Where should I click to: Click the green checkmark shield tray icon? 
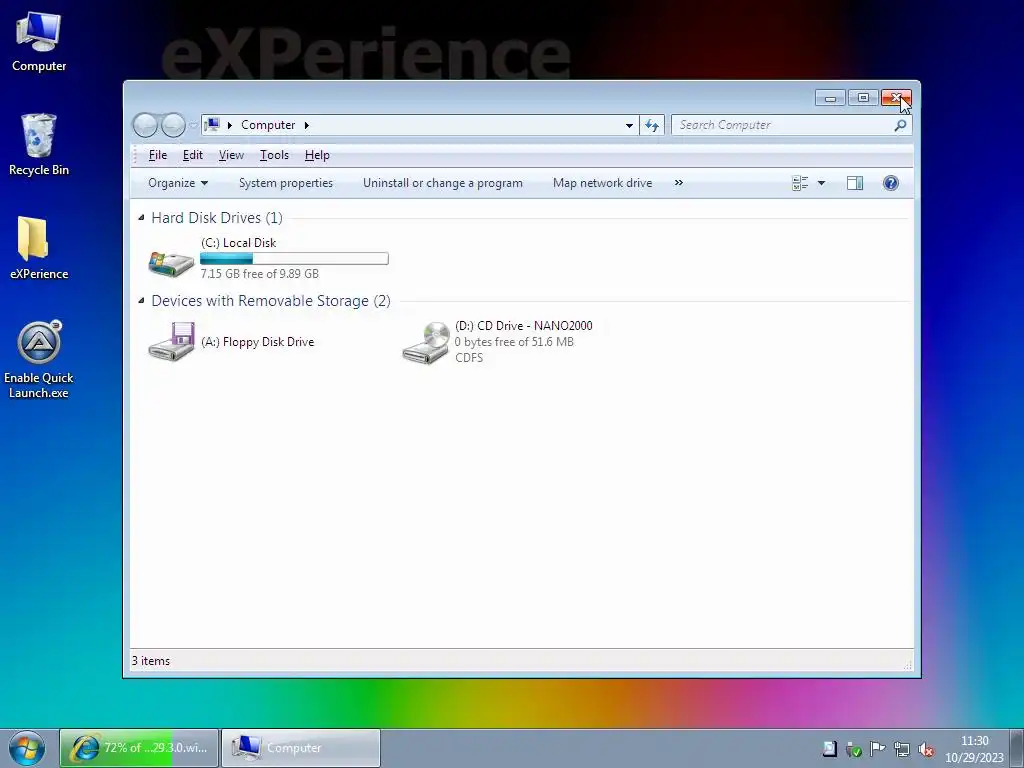[x=854, y=749]
